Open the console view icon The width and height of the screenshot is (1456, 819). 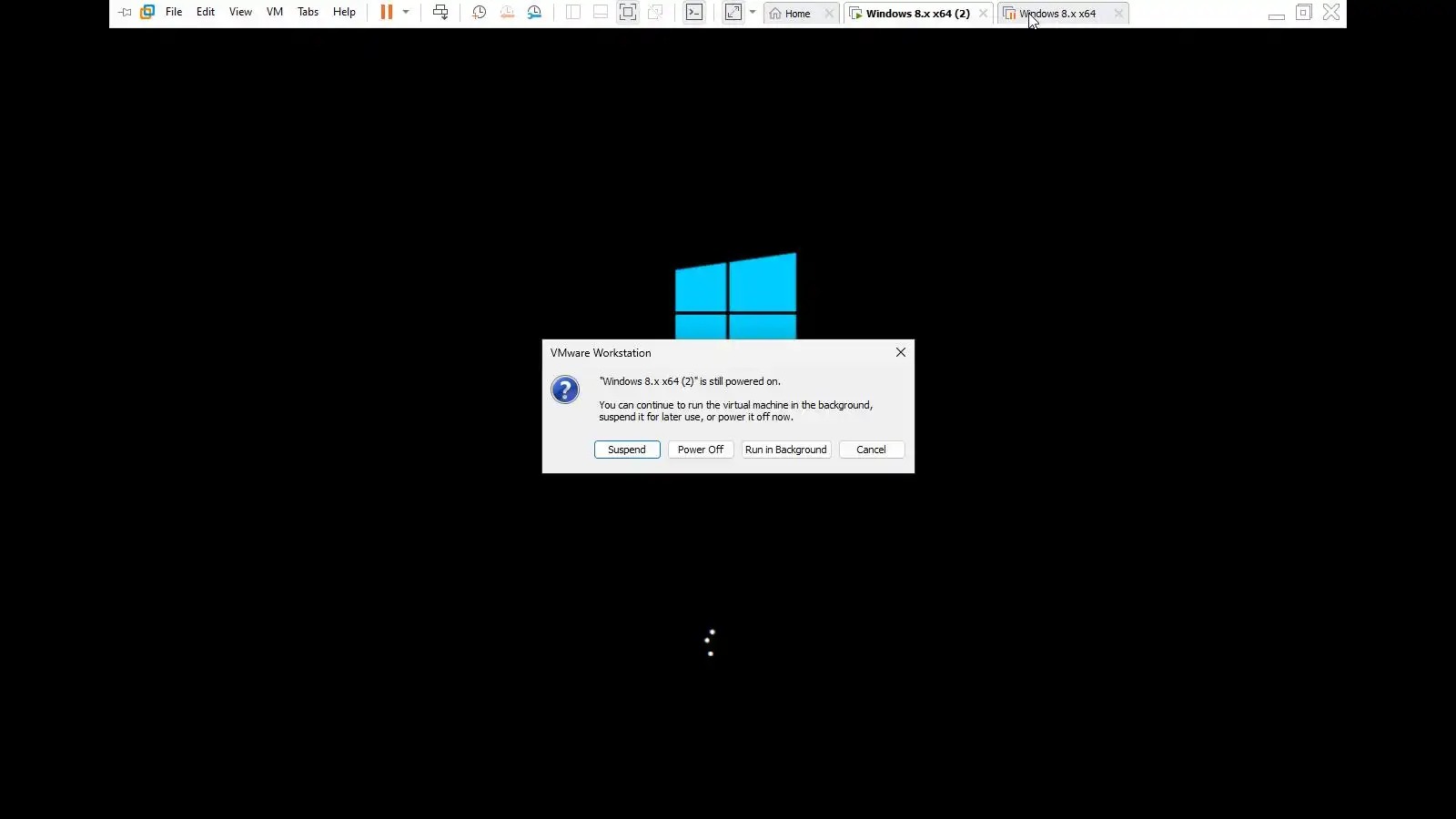tap(694, 13)
